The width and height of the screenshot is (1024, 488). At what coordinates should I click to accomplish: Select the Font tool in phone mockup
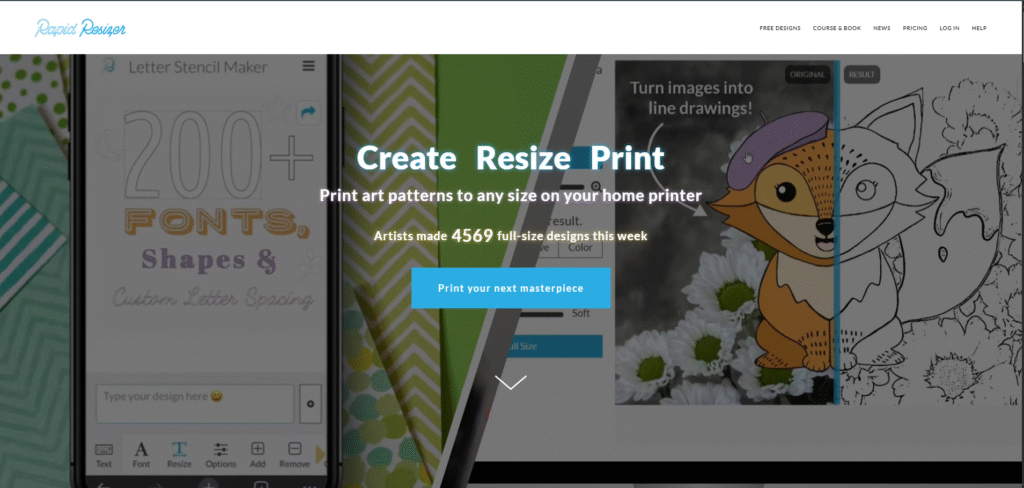(x=141, y=455)
